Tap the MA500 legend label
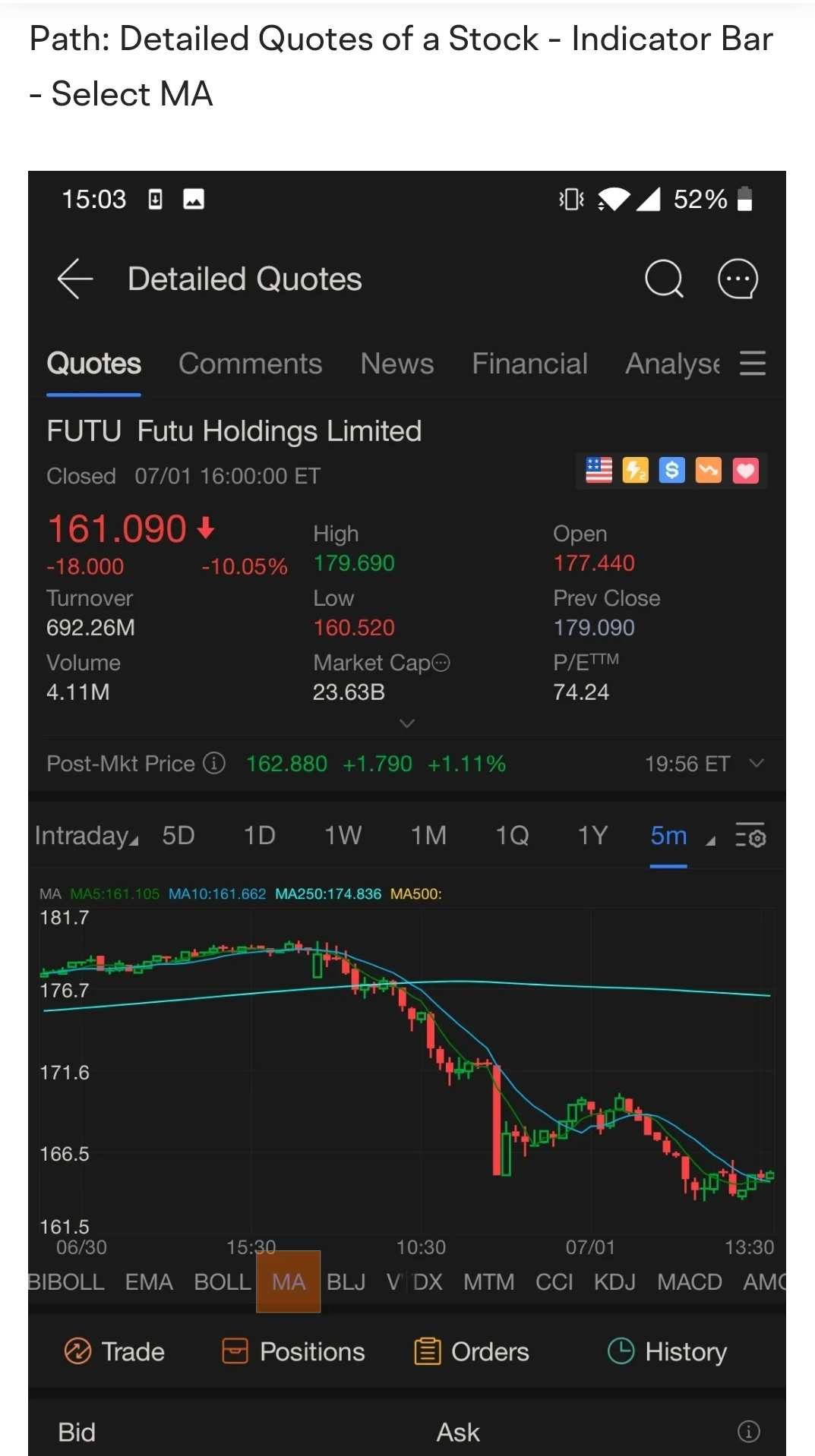Image resolution: width=815 pixels, height=1456 pixels. (416, 893)
